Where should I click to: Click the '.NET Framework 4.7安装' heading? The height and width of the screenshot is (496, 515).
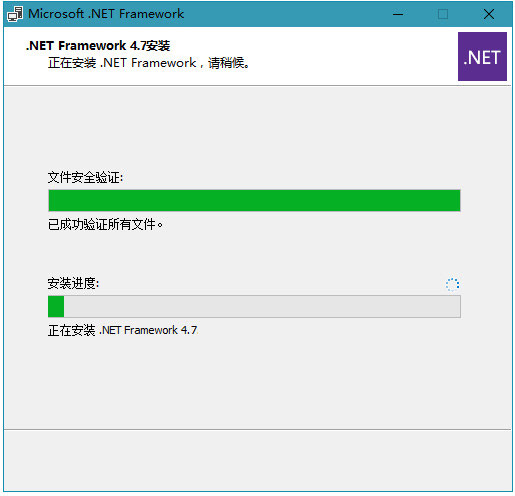coord(98,46)
